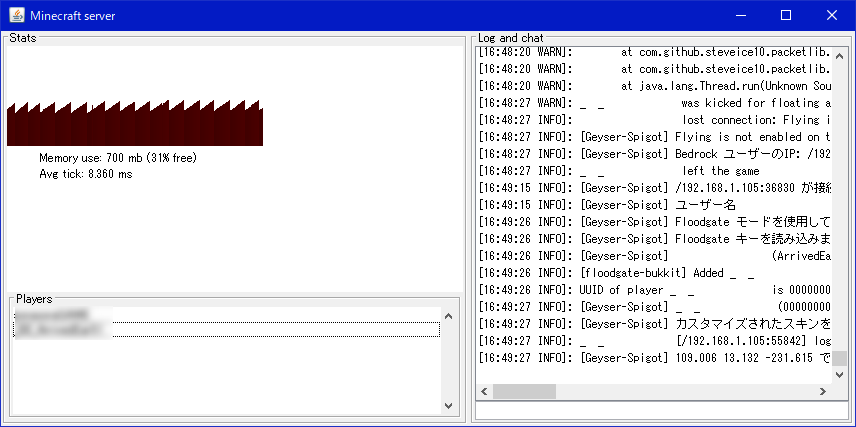
Task: Click the down arrow of the log vertical scrollbar
Action: (840, 375)
